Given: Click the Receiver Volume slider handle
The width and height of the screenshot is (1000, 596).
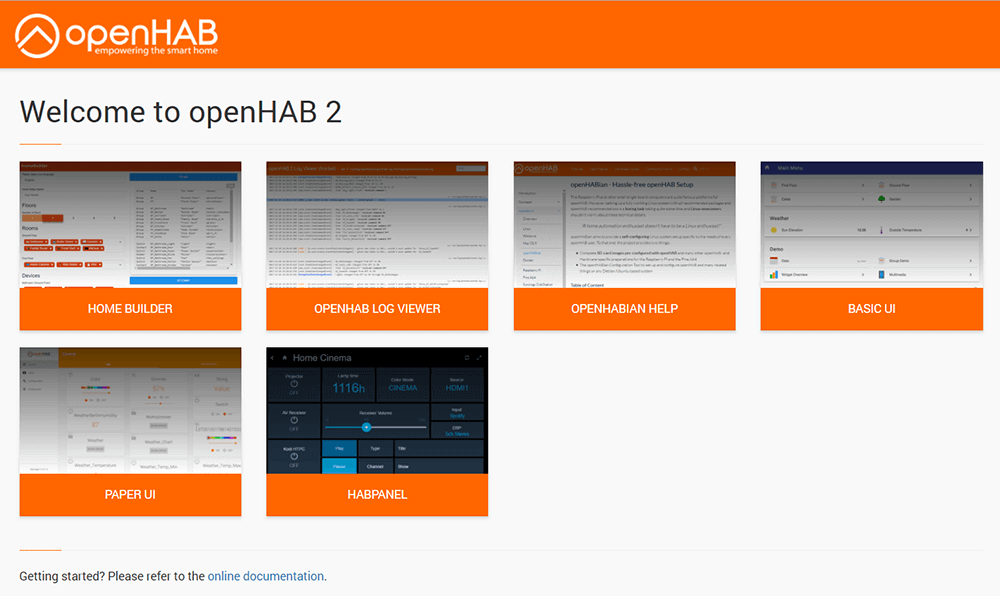Looking at the screenshot, I should (x=366, y=427).
